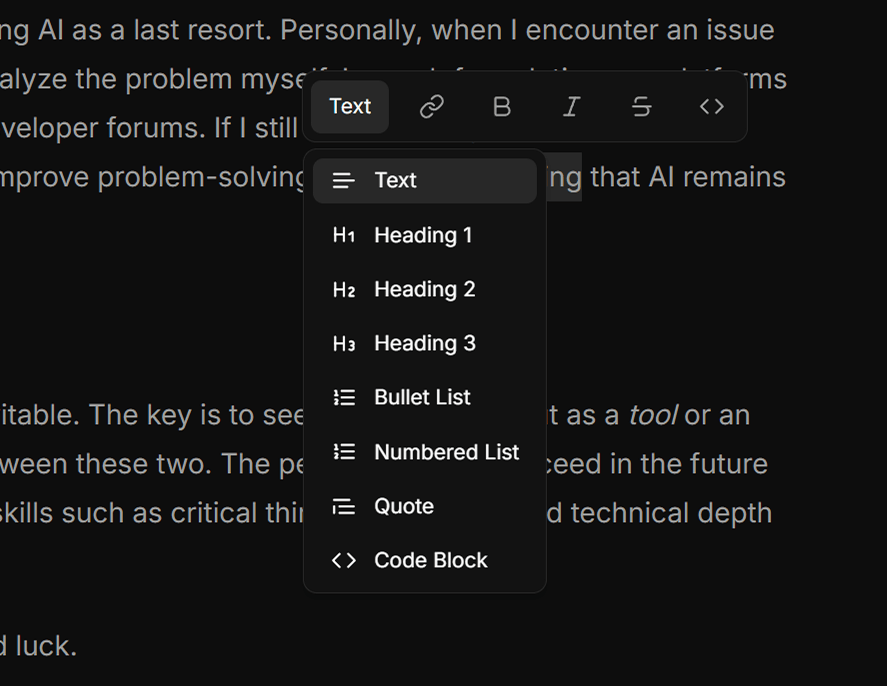Apply inline code formatting in toolbar

[711, 107]
